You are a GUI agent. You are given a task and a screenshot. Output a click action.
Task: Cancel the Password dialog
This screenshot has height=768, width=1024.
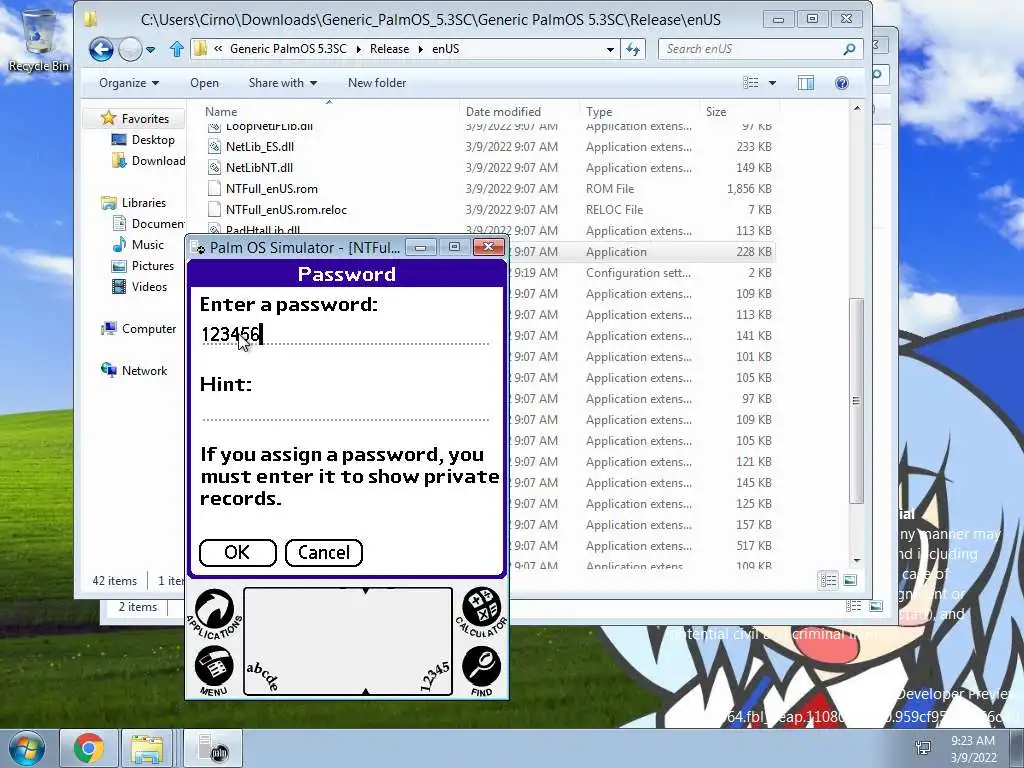(323, 552)
